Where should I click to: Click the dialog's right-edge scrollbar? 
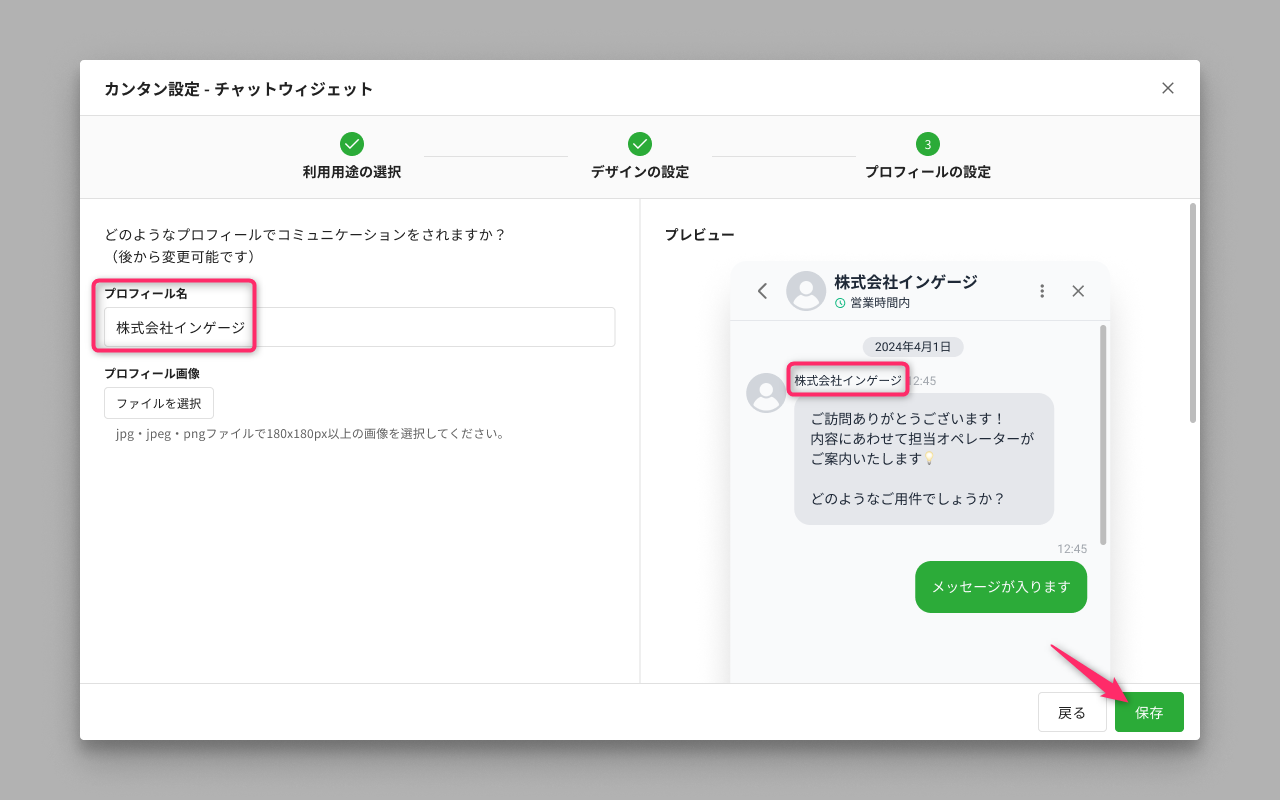(1192, 313)
